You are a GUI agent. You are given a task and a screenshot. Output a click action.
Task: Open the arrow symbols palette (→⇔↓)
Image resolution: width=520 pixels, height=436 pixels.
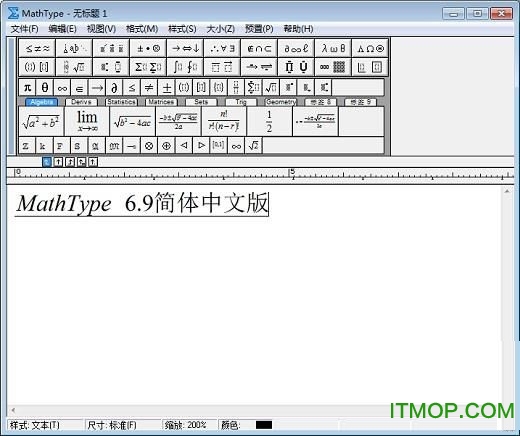pos(185,49)
